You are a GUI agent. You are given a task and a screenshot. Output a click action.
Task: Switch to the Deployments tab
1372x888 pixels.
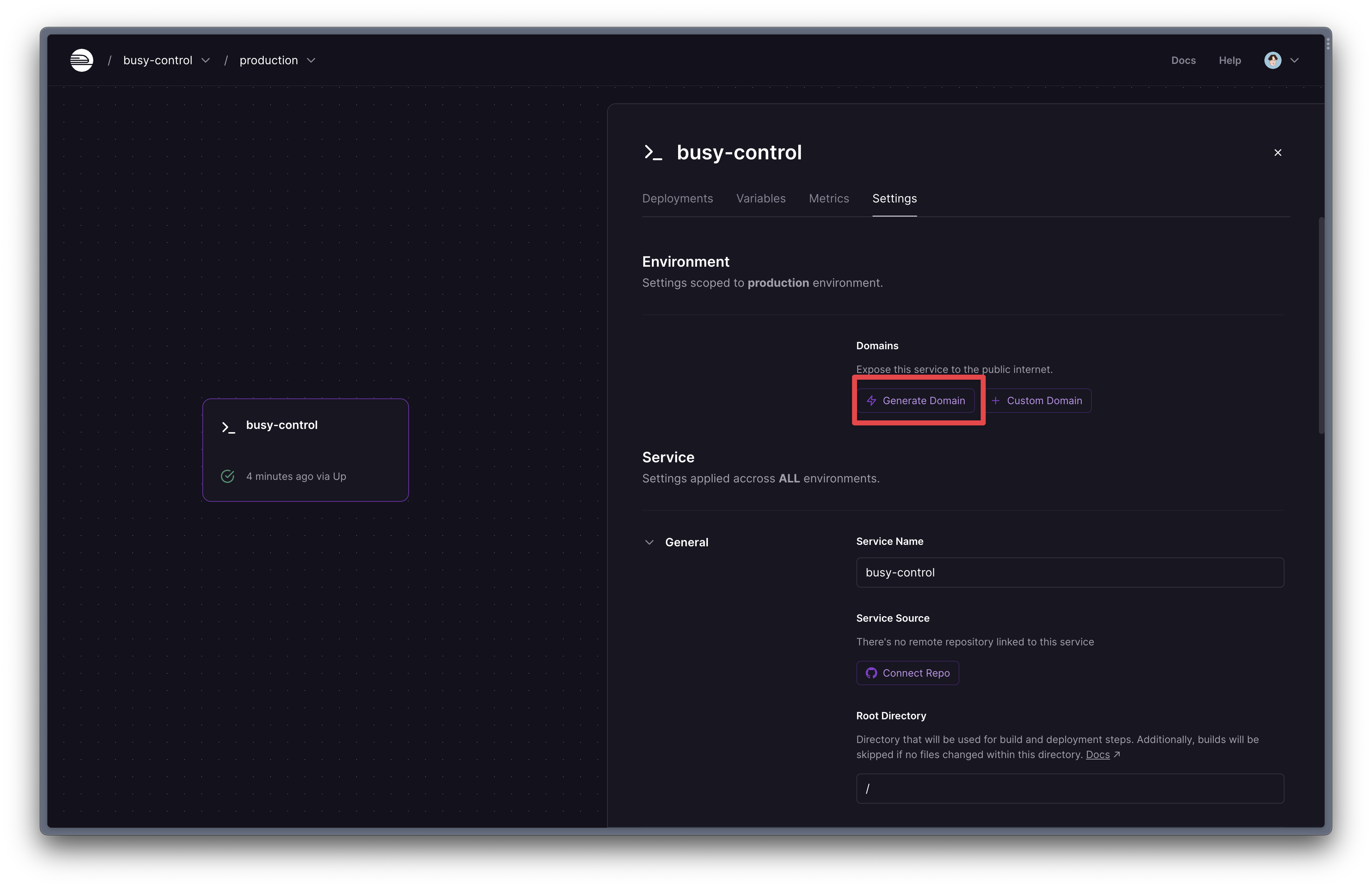pyautogui.click(x=677, y=198)
